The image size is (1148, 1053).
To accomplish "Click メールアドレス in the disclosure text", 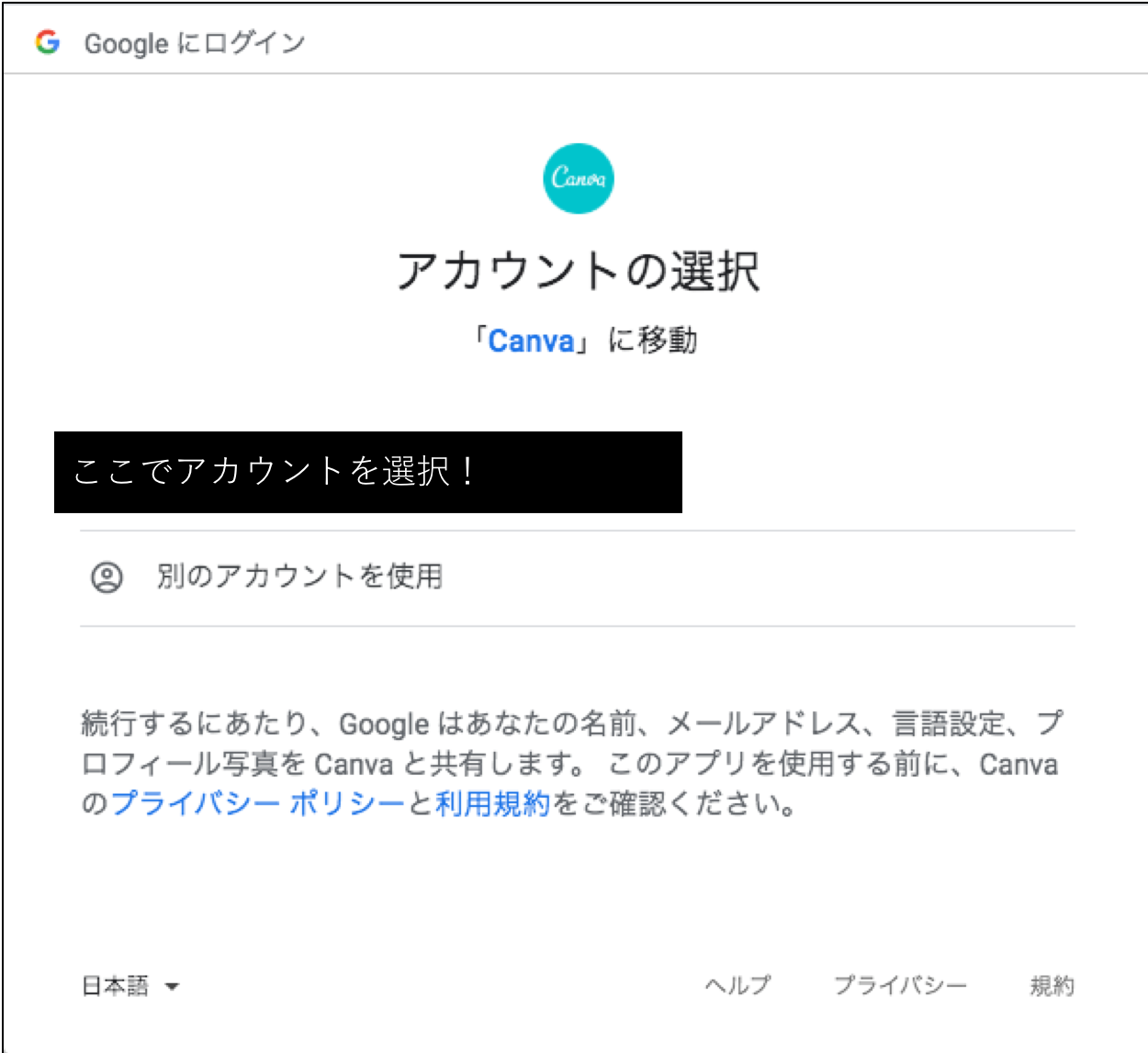I will coord(762,723).
